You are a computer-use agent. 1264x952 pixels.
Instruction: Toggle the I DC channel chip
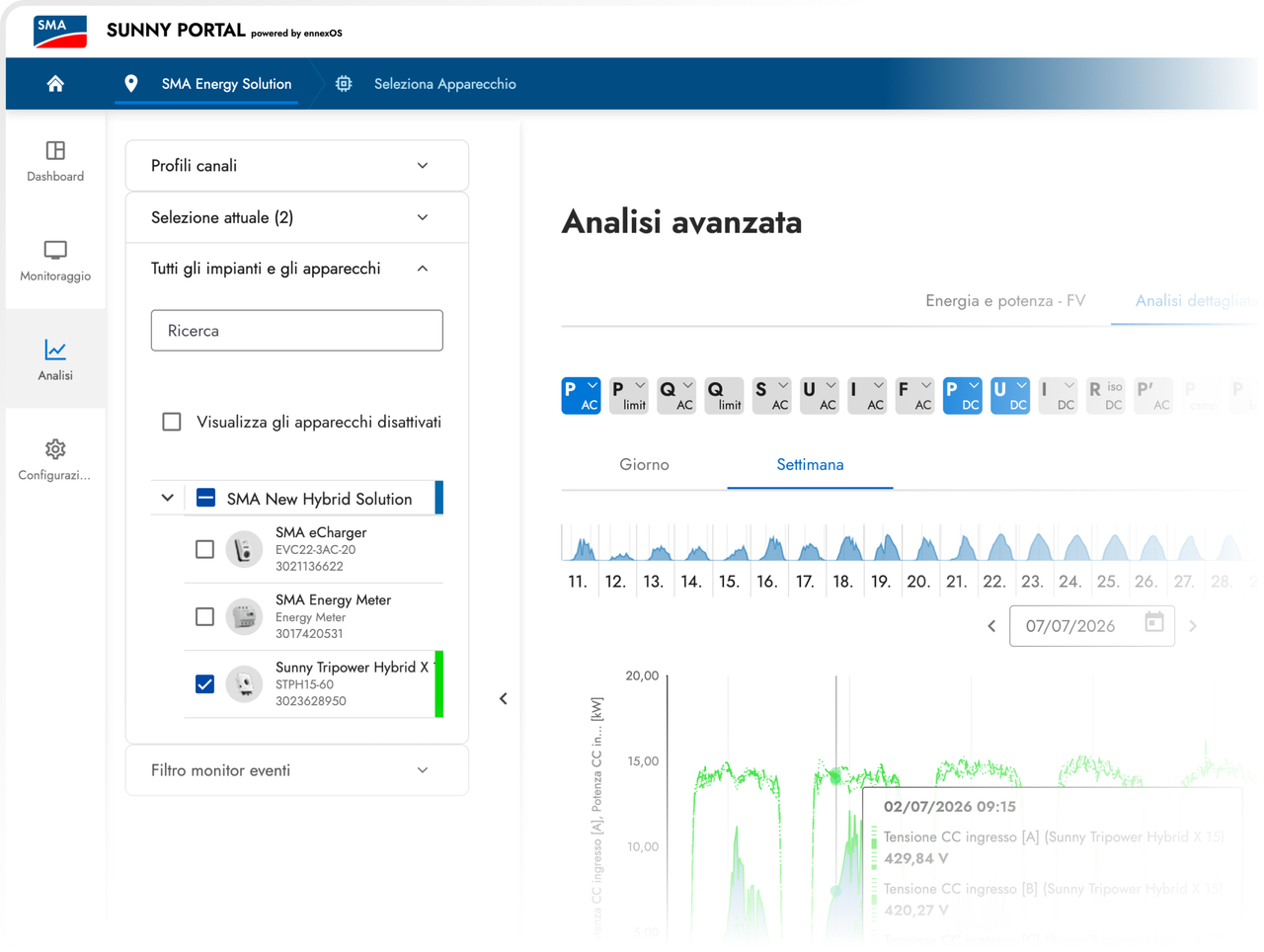tap(1058, 395)
